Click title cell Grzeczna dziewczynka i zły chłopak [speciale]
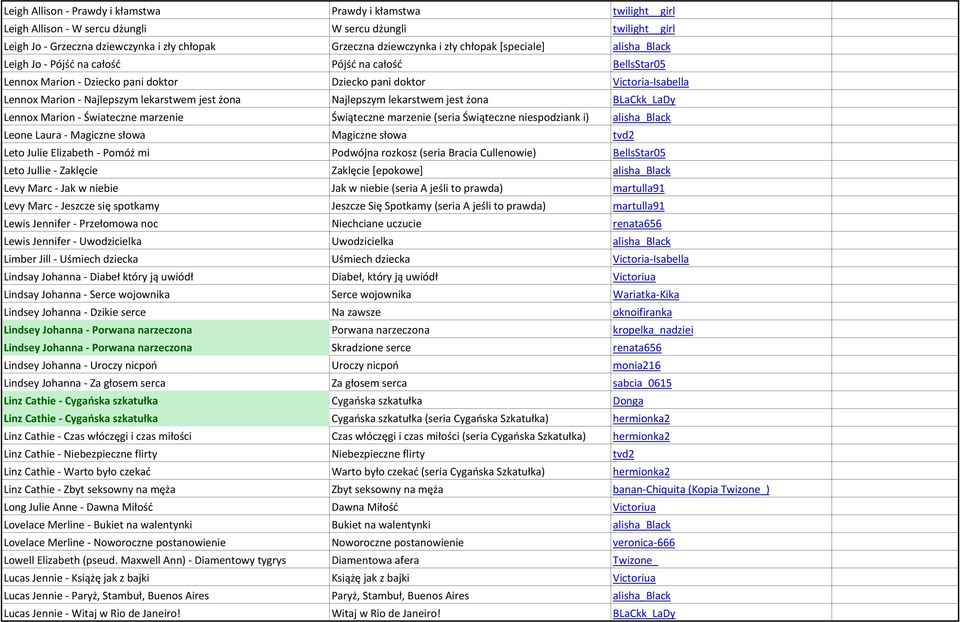 [x=470, y=47]
